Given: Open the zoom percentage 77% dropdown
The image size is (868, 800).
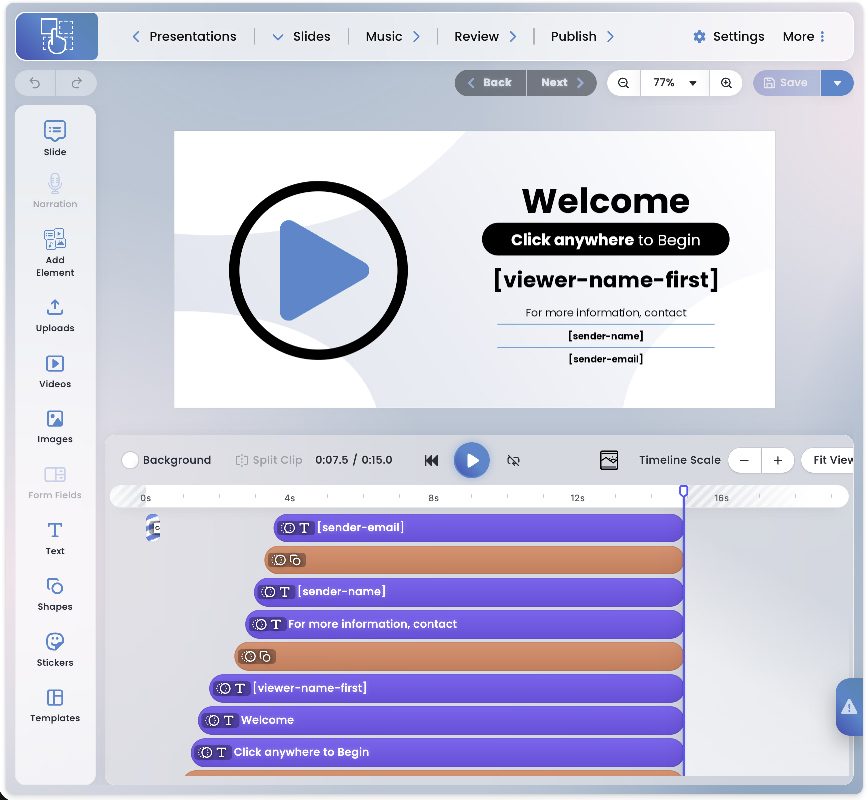Looking at the screenshot, I should (x=674, y=82).
